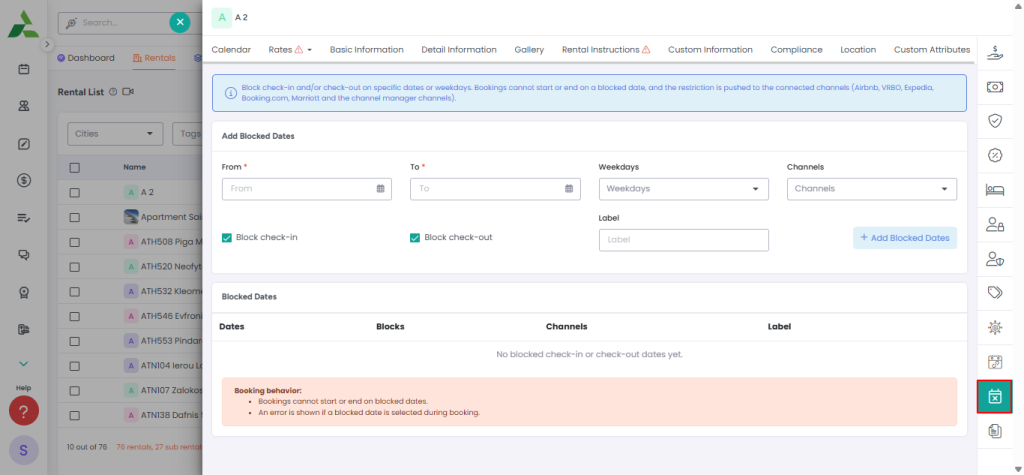Expand more sidebar items with green chevron
This screenshot has height=475, width=1024.
[24, 364]
